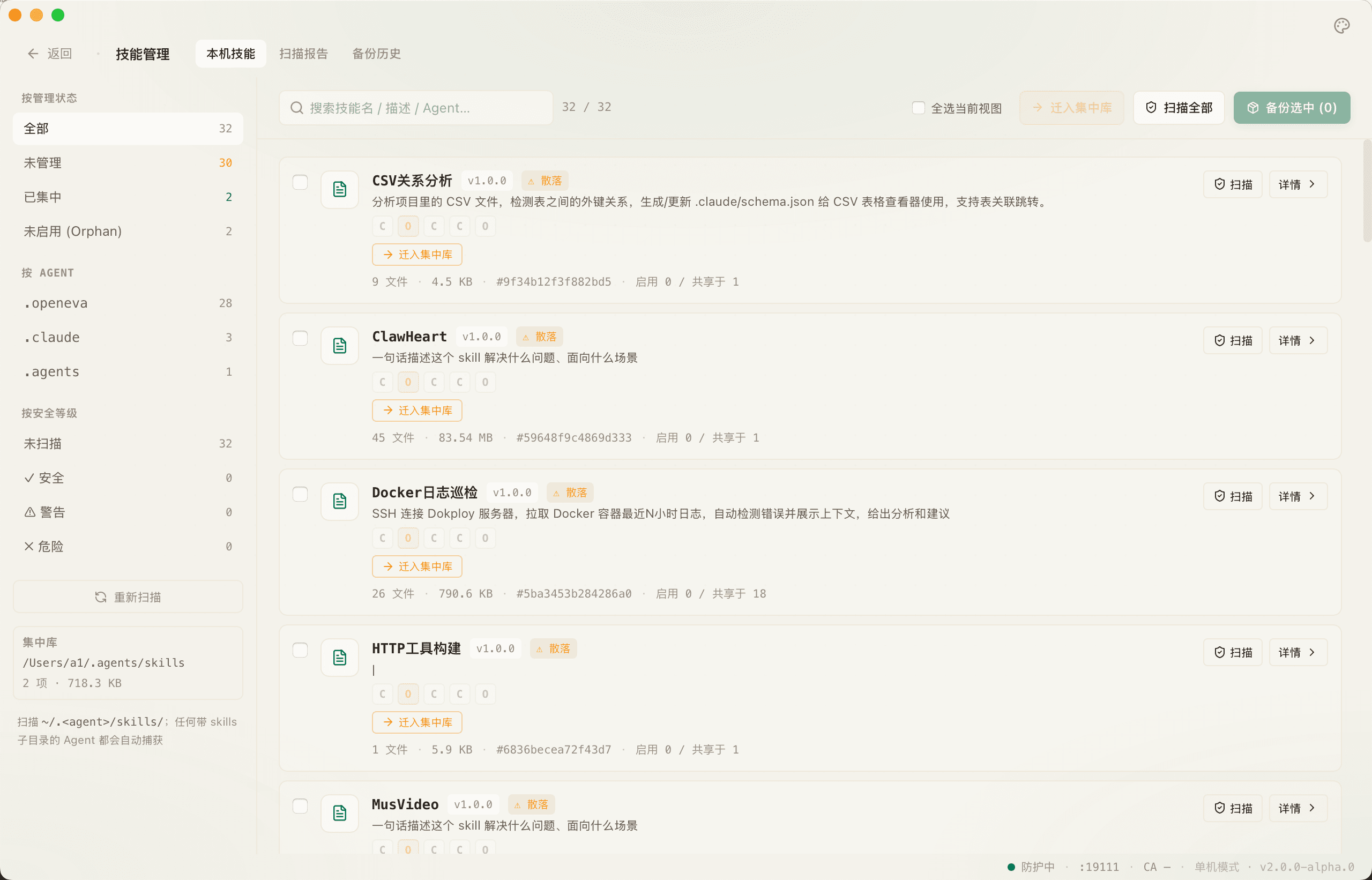Open 详情 for CSV关系分析
This screenshot has width=1372, height=880.
(x=1298, y=184)
